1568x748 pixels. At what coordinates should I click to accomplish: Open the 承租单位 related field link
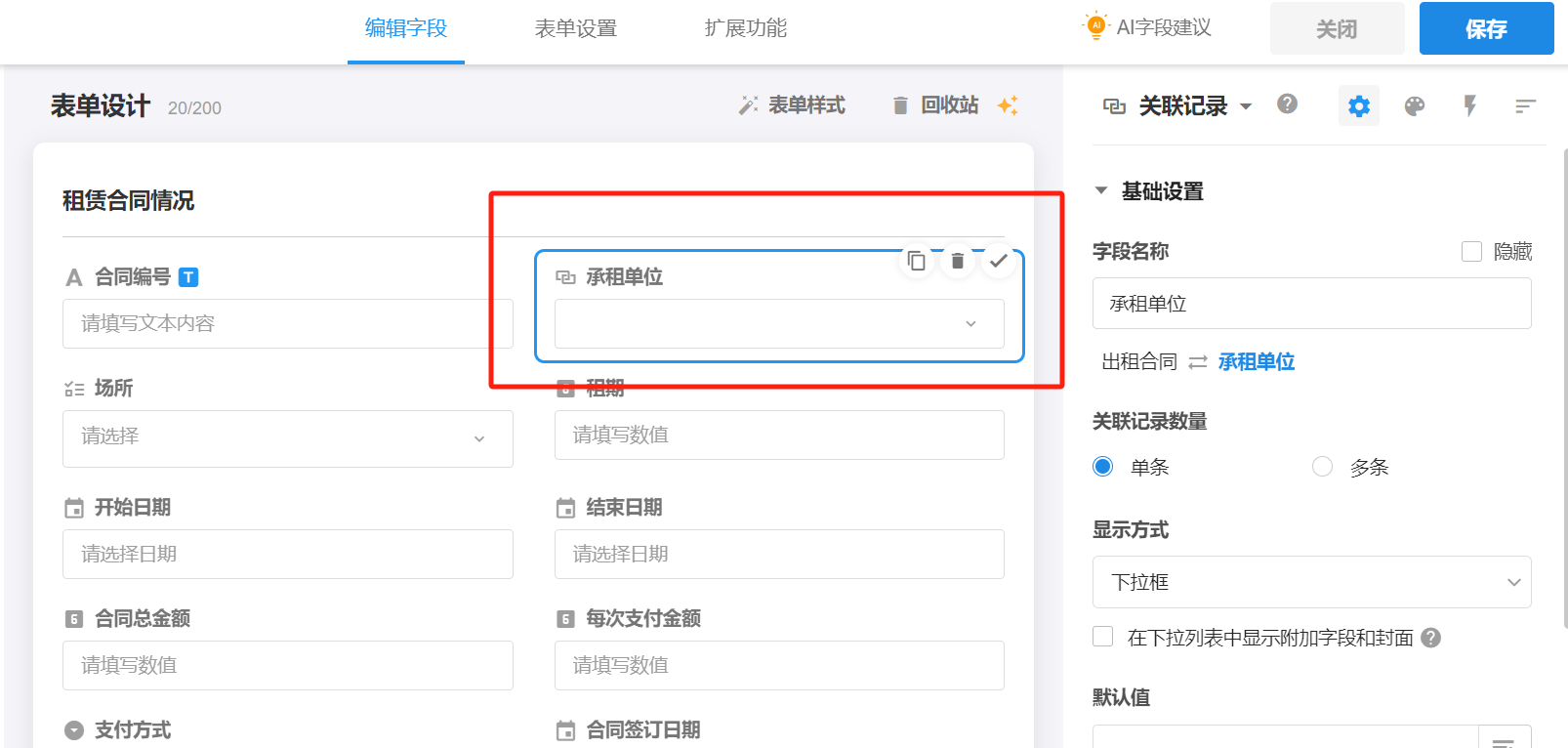click(1257, 362)
